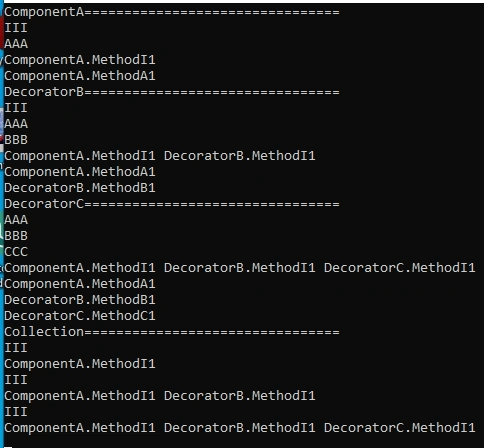The height and width of the screenshot is (448, 484).
Task: Click AAA line under DecoratorC header
Action: 16,220
